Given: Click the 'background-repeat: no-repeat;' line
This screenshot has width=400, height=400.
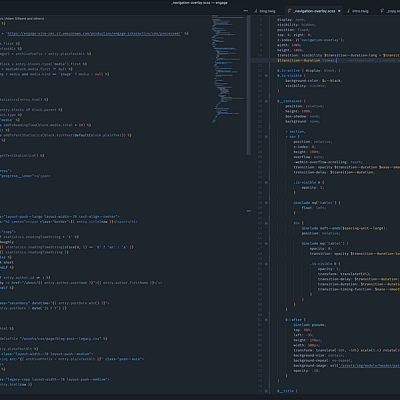Looking at the screenshot, I should click(x=323, y=360).
